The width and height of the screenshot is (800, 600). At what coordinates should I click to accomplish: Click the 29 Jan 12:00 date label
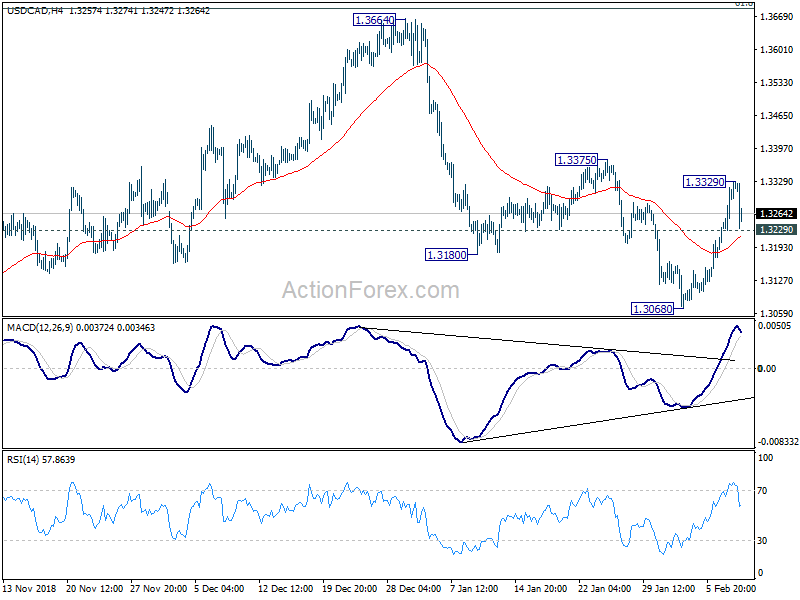(x=669, y=588)
